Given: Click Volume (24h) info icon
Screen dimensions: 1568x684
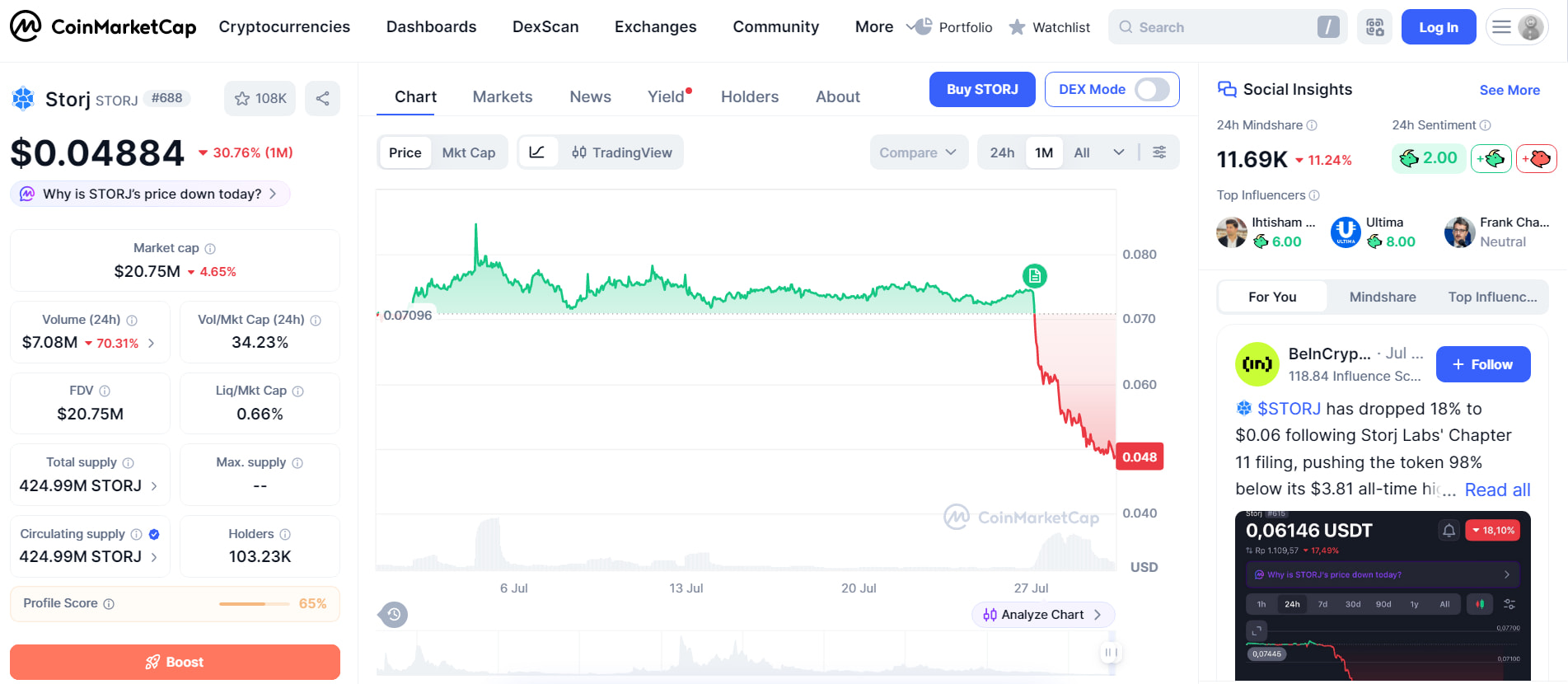Looking at the screenshot, I should 132,321.
